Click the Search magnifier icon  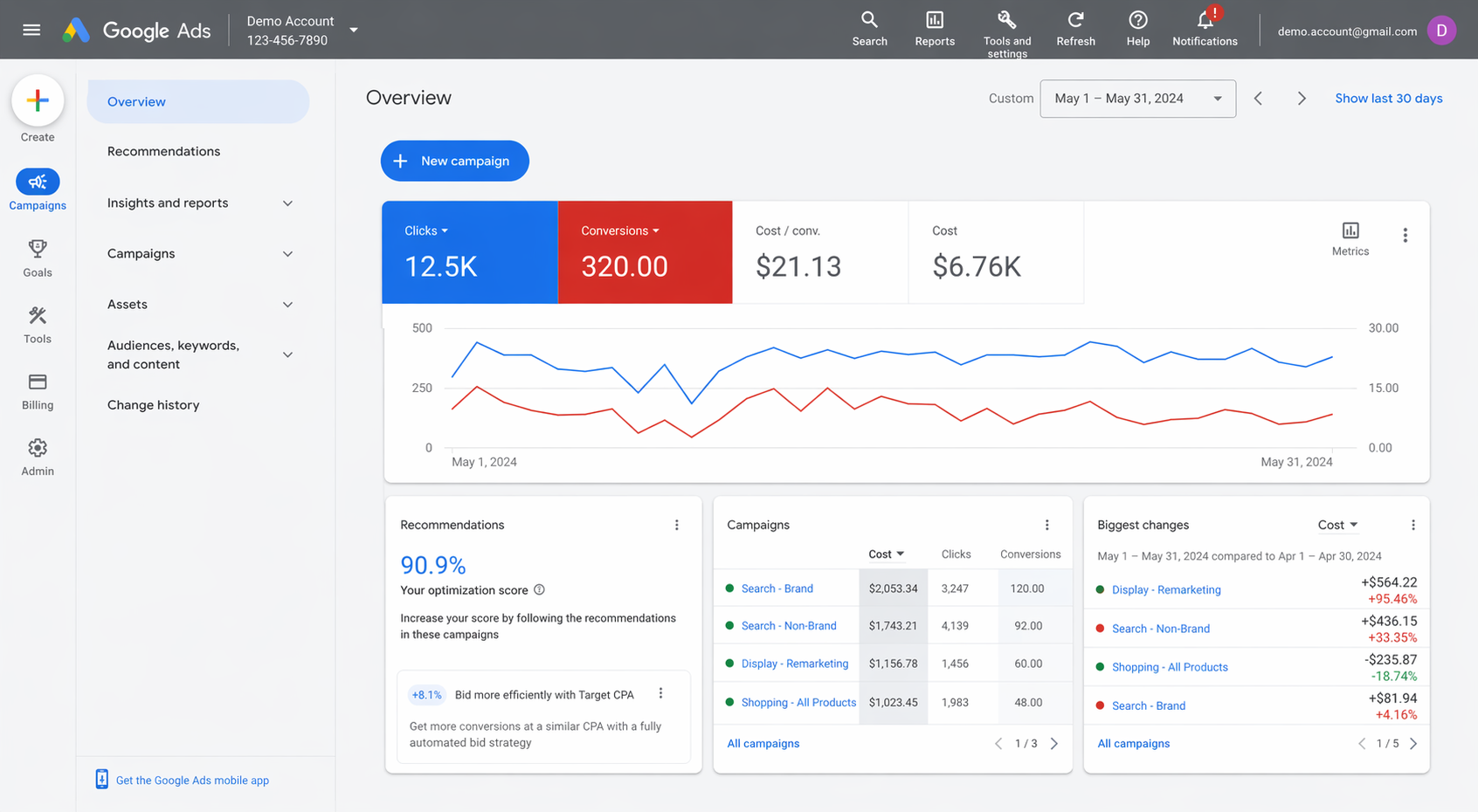tap(869, 20)
